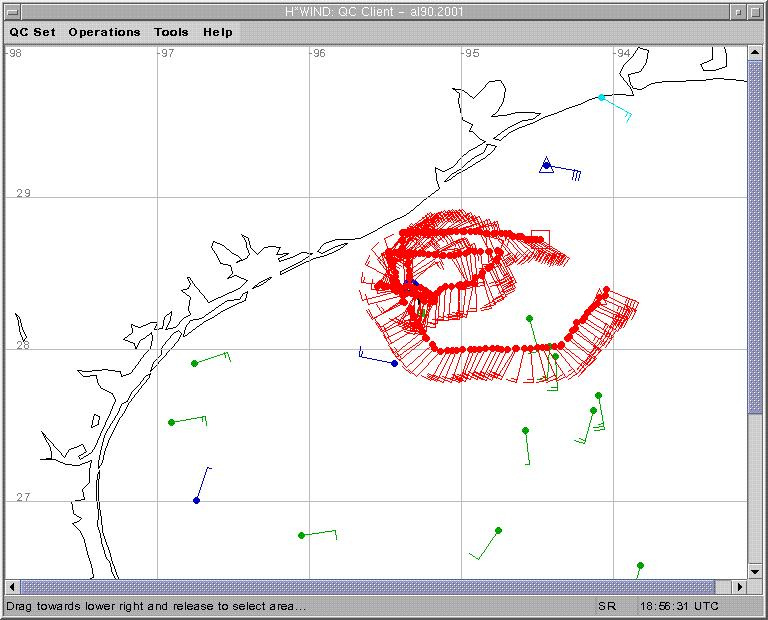Select green observation dot inside the red loop
This screenshot has width=768, height=620.
530,319
